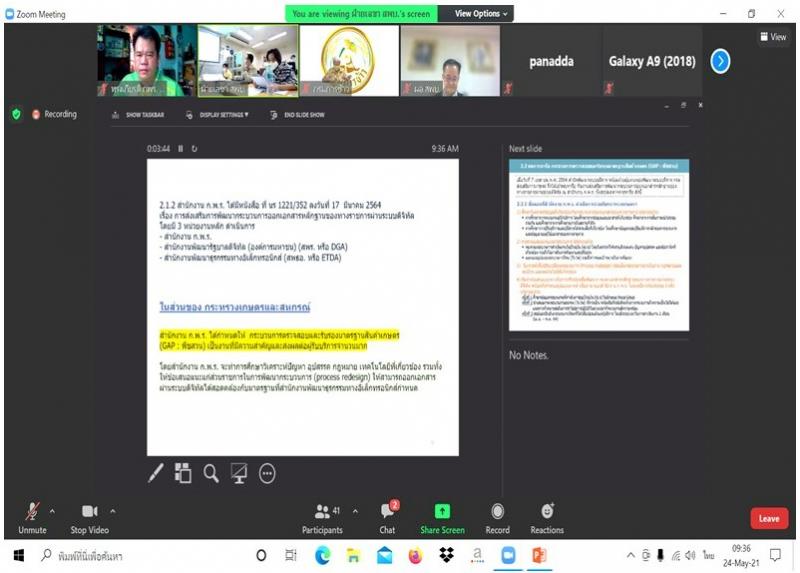Click End Slide Show
Viewport: 800px width, 573px height.
297,115
